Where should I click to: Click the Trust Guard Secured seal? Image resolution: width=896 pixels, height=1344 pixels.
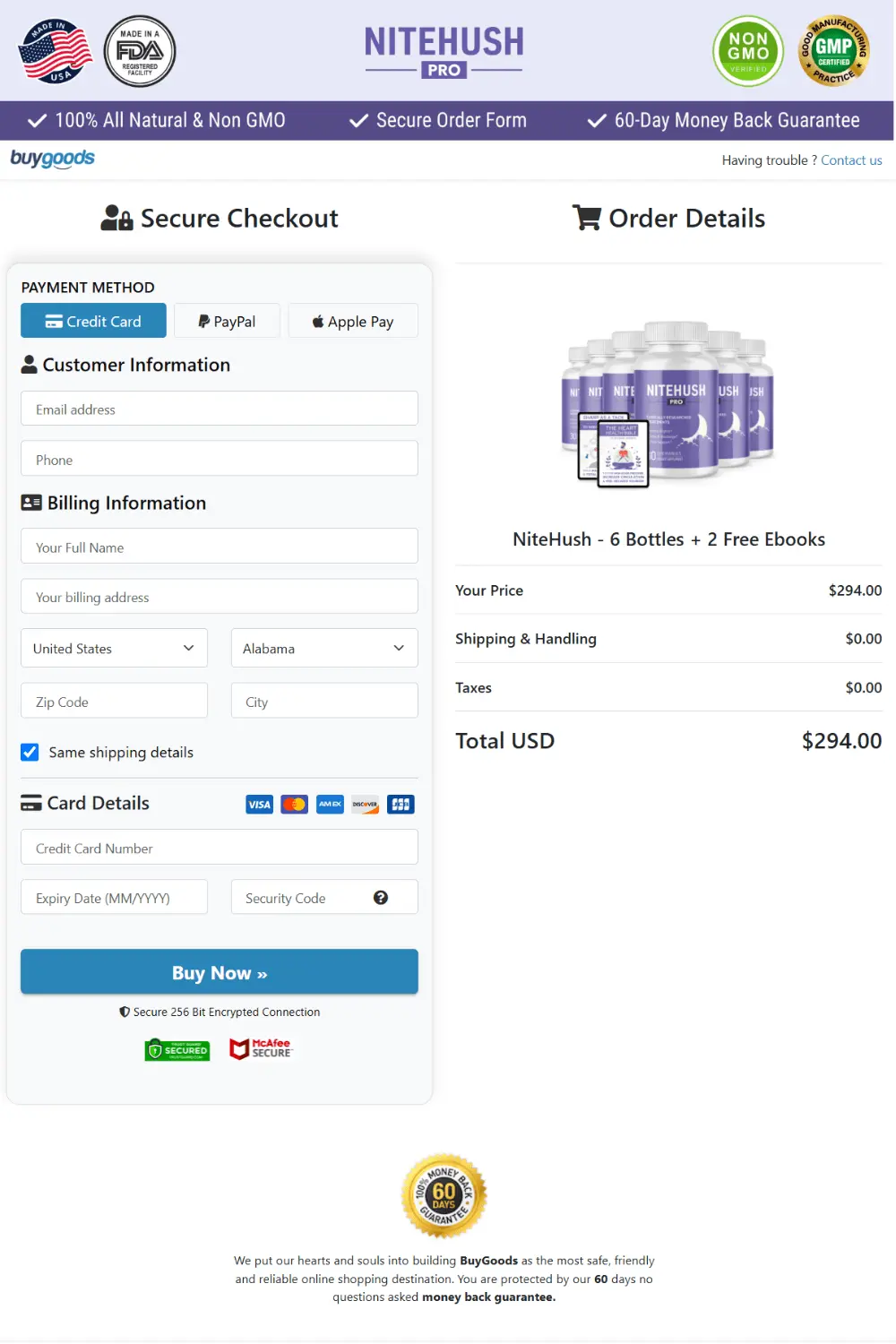177,1049
